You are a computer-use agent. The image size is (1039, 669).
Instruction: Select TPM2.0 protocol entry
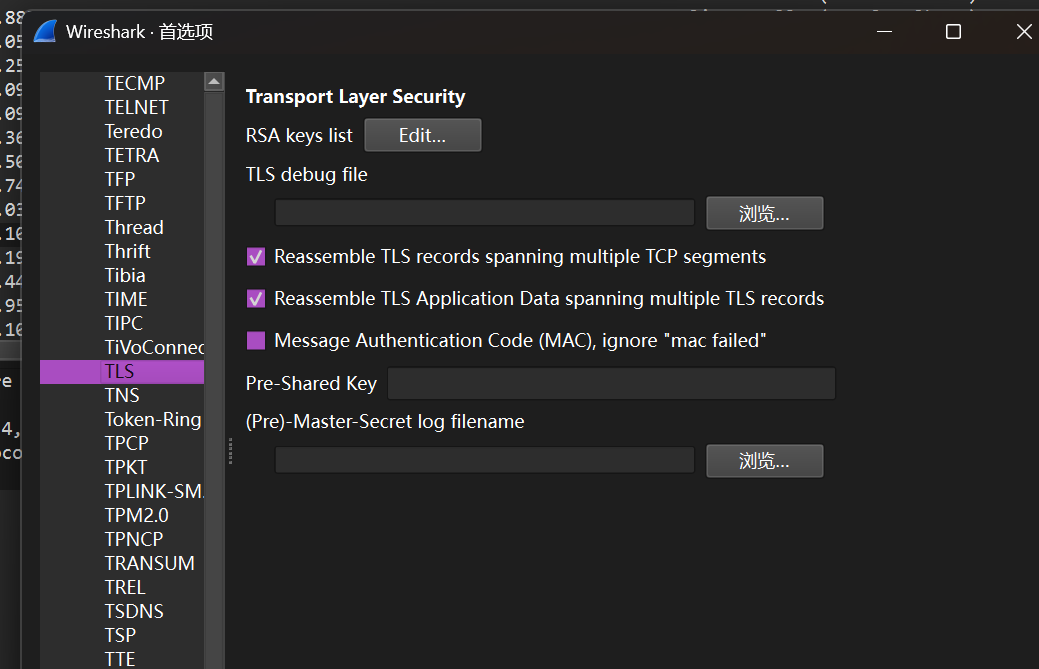[x=136, y=515]
